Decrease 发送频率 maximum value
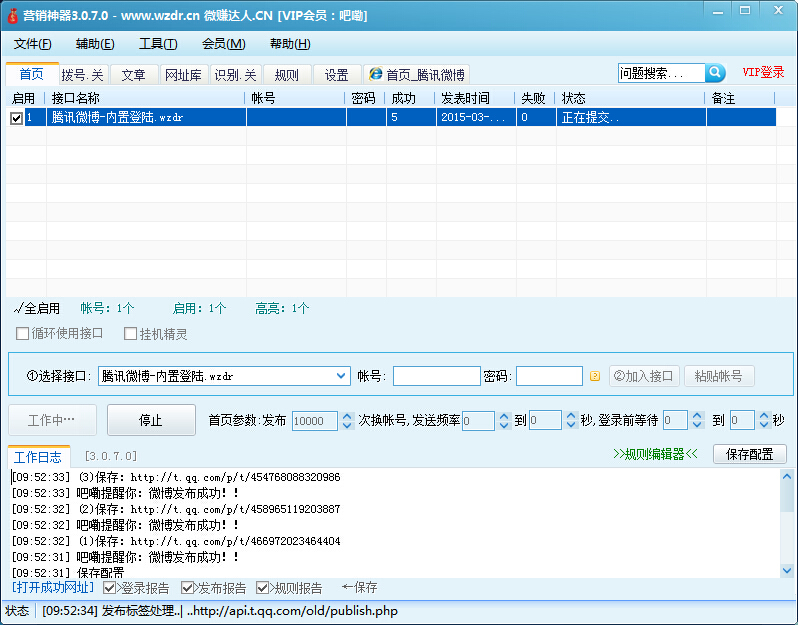Image resolution: width=798 pixels, height=625 pixels. 571,425
